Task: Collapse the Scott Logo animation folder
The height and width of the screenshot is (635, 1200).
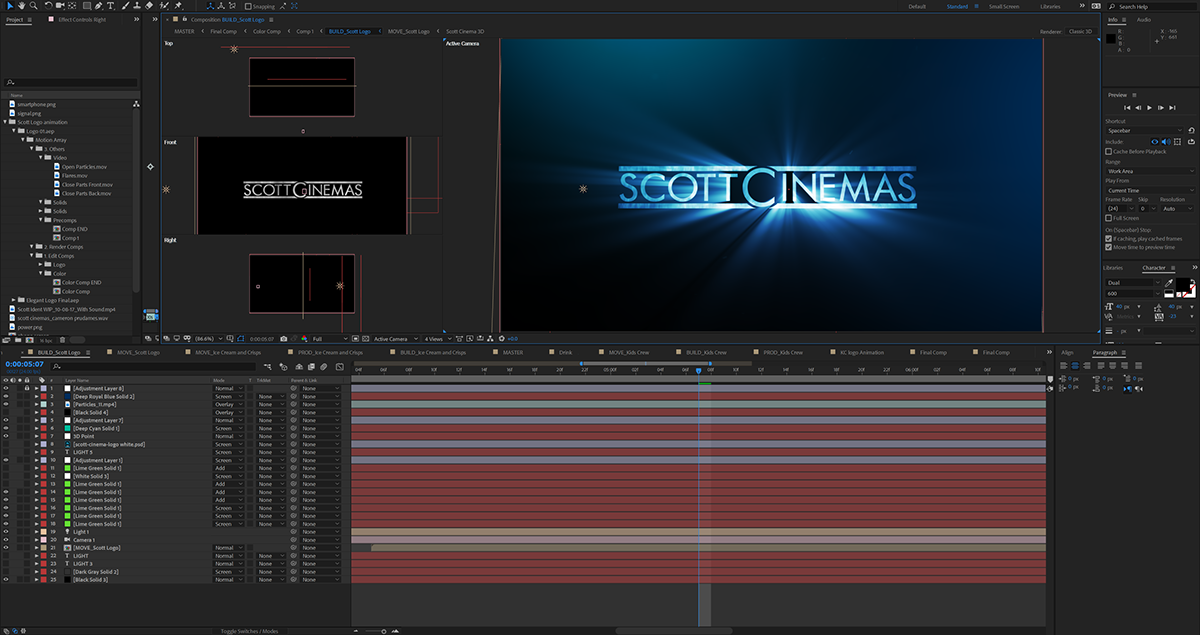Action: (x=7, y=122)
